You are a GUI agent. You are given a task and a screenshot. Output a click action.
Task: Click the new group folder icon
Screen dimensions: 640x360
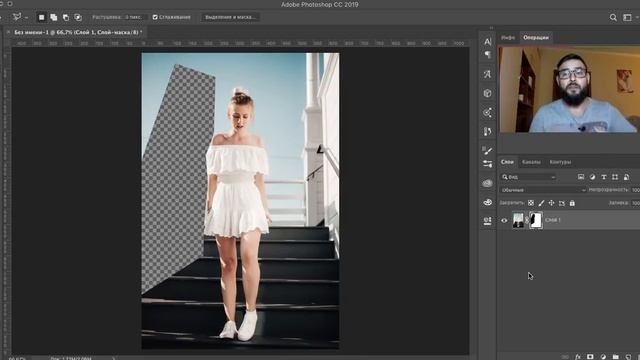[616, 357]
